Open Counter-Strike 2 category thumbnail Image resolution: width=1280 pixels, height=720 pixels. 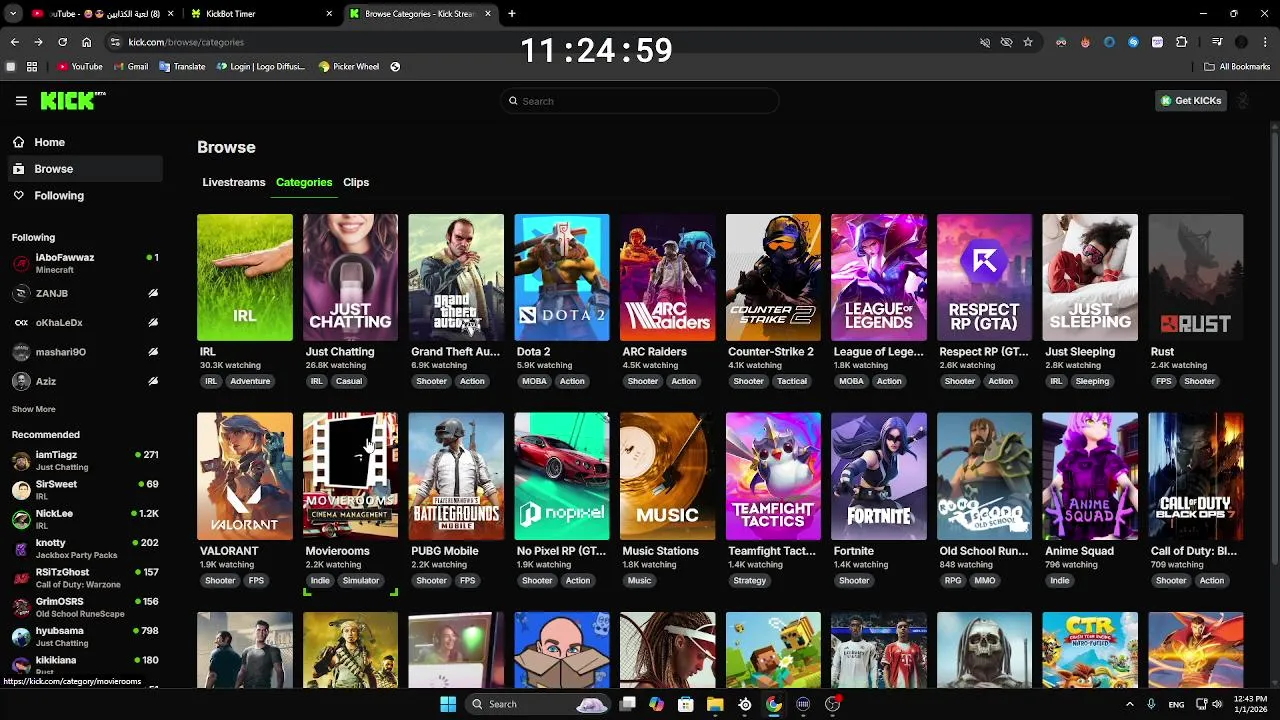click(773, 277)
